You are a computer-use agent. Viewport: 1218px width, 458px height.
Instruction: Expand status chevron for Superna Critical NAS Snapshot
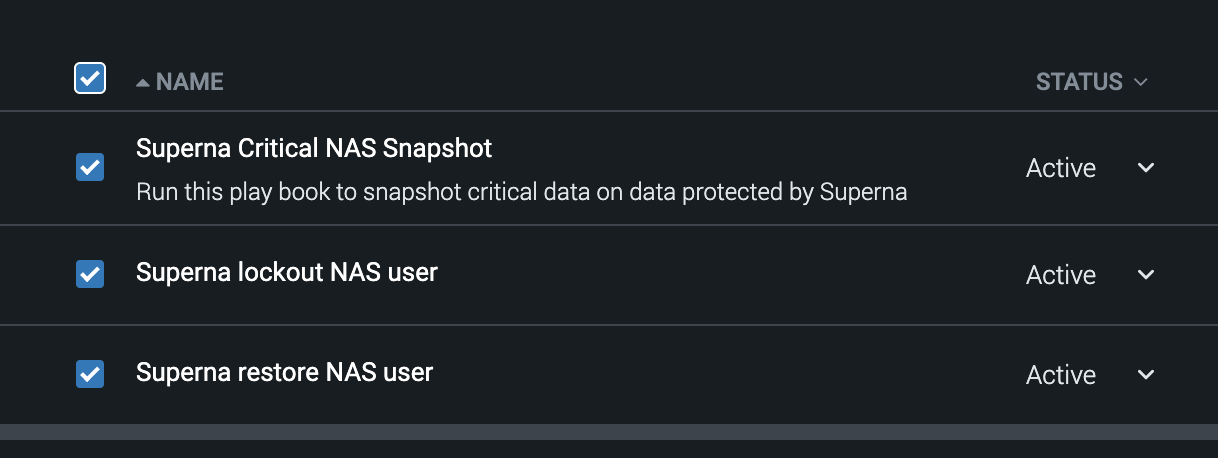[x=1146, y=168]
